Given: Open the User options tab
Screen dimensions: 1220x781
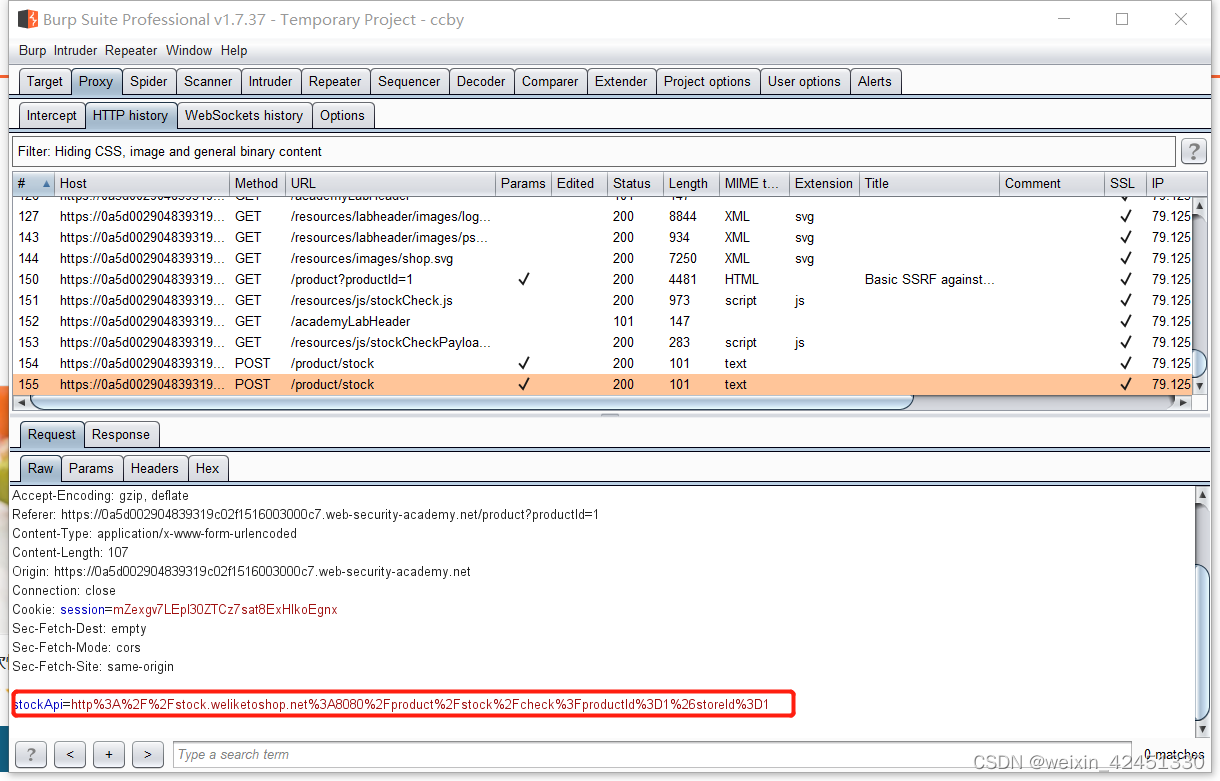Looking at the screenshot, I should tap(804, 81).
